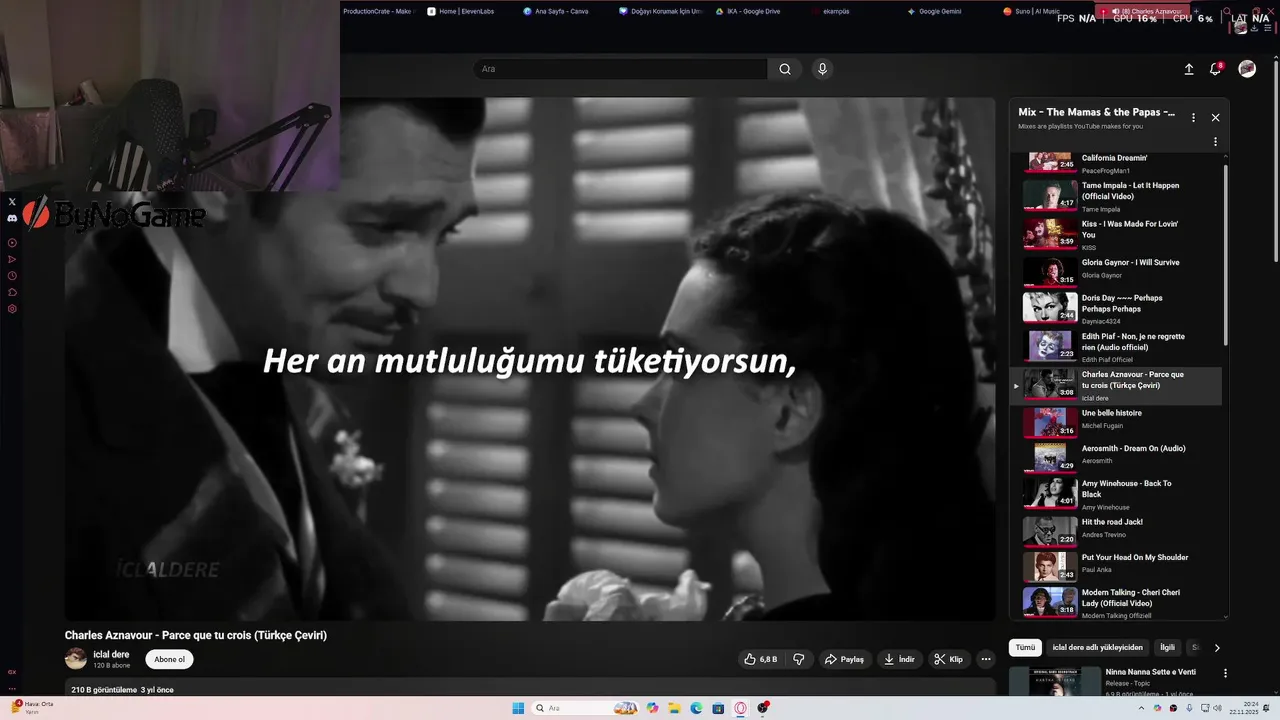The image size is (1280, 720).
Task: Share the video via Paylaş
Action: point(844,659)
